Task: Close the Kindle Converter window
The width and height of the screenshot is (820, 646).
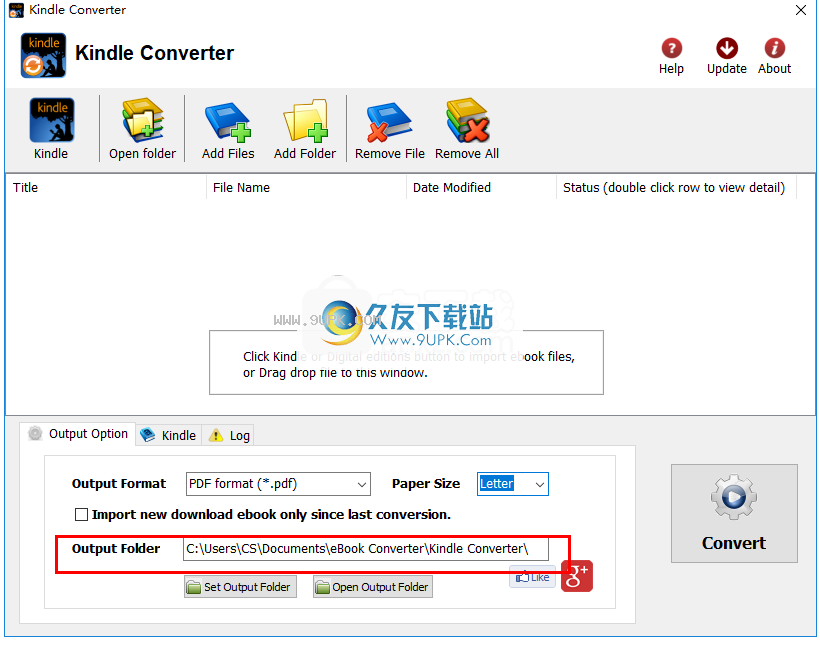Action: point(801,10)
